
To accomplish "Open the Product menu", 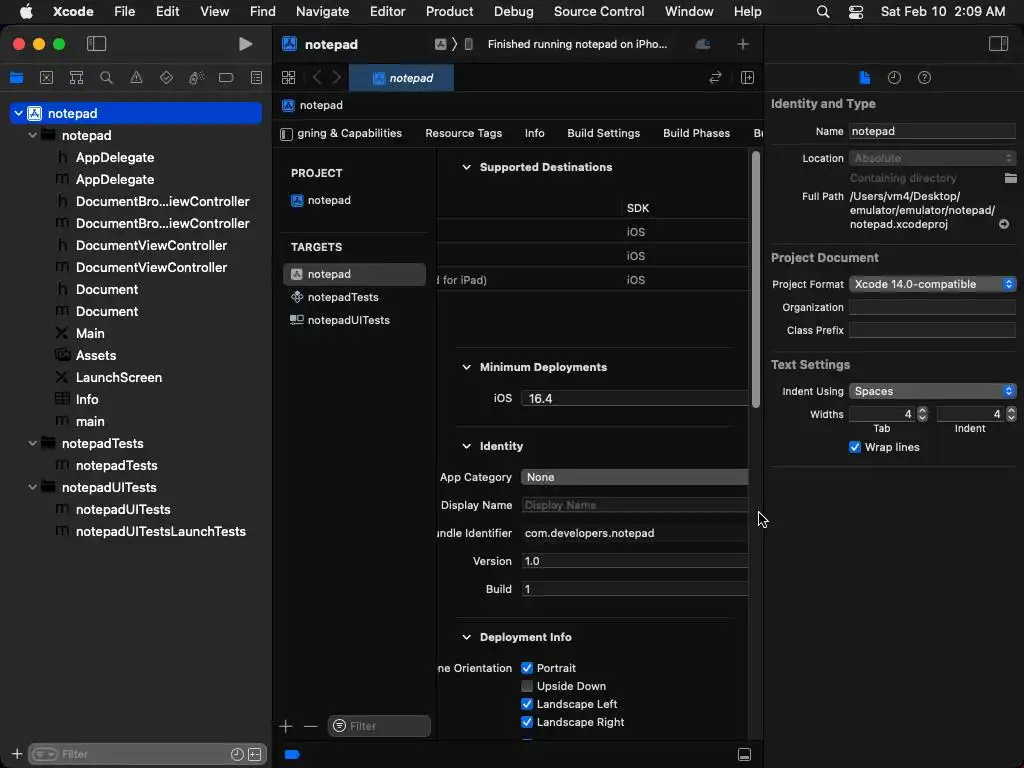I will [x=449, y=11].
